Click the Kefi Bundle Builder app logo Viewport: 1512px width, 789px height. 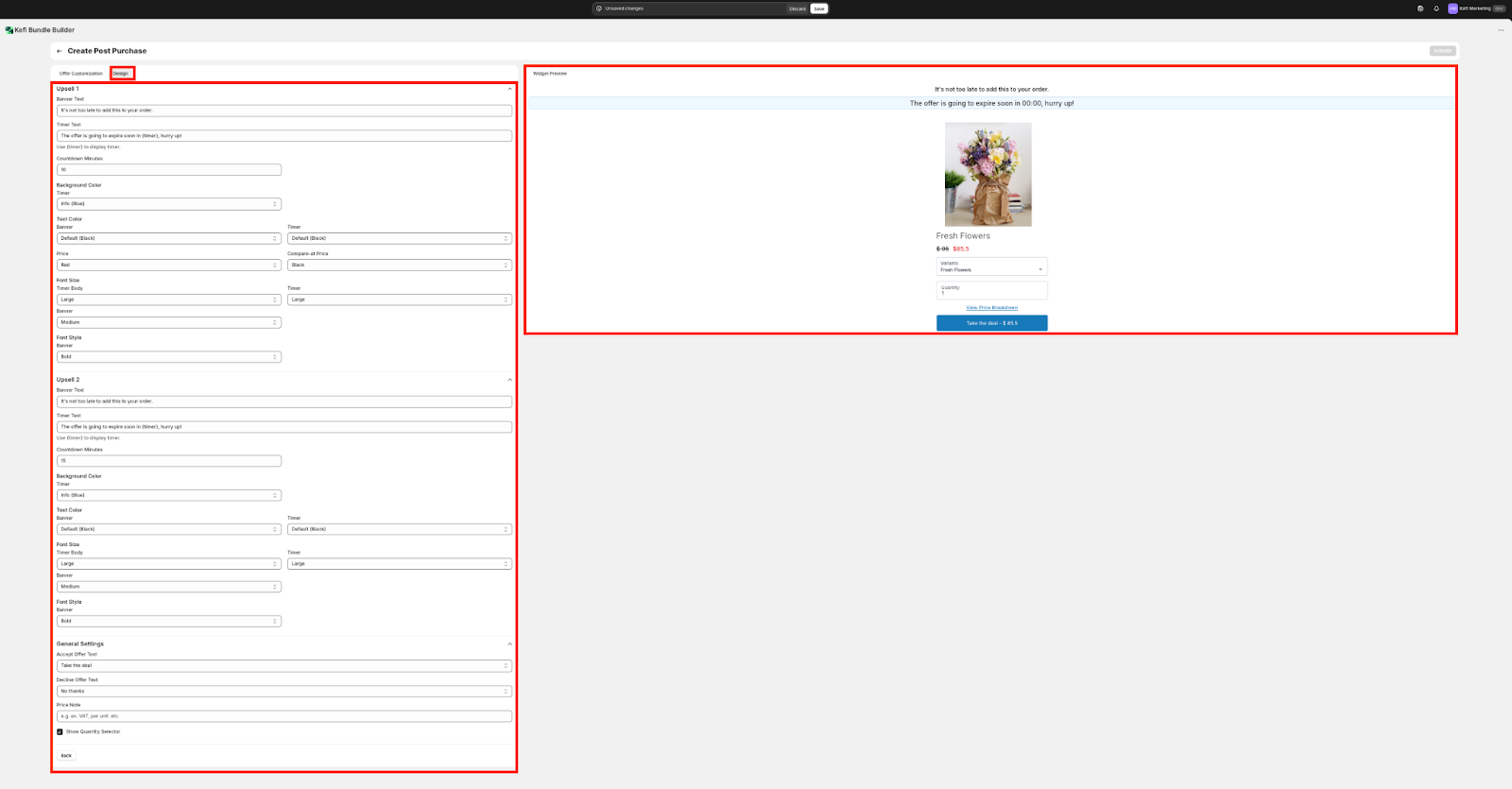[x=9, y=30]
